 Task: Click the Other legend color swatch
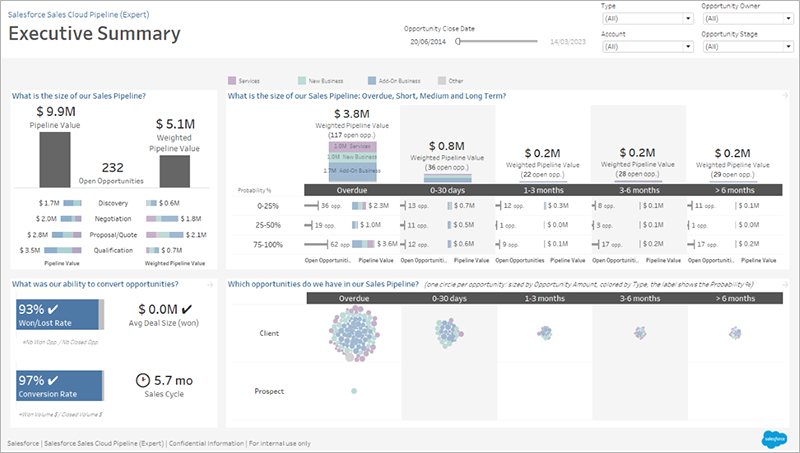442,81
